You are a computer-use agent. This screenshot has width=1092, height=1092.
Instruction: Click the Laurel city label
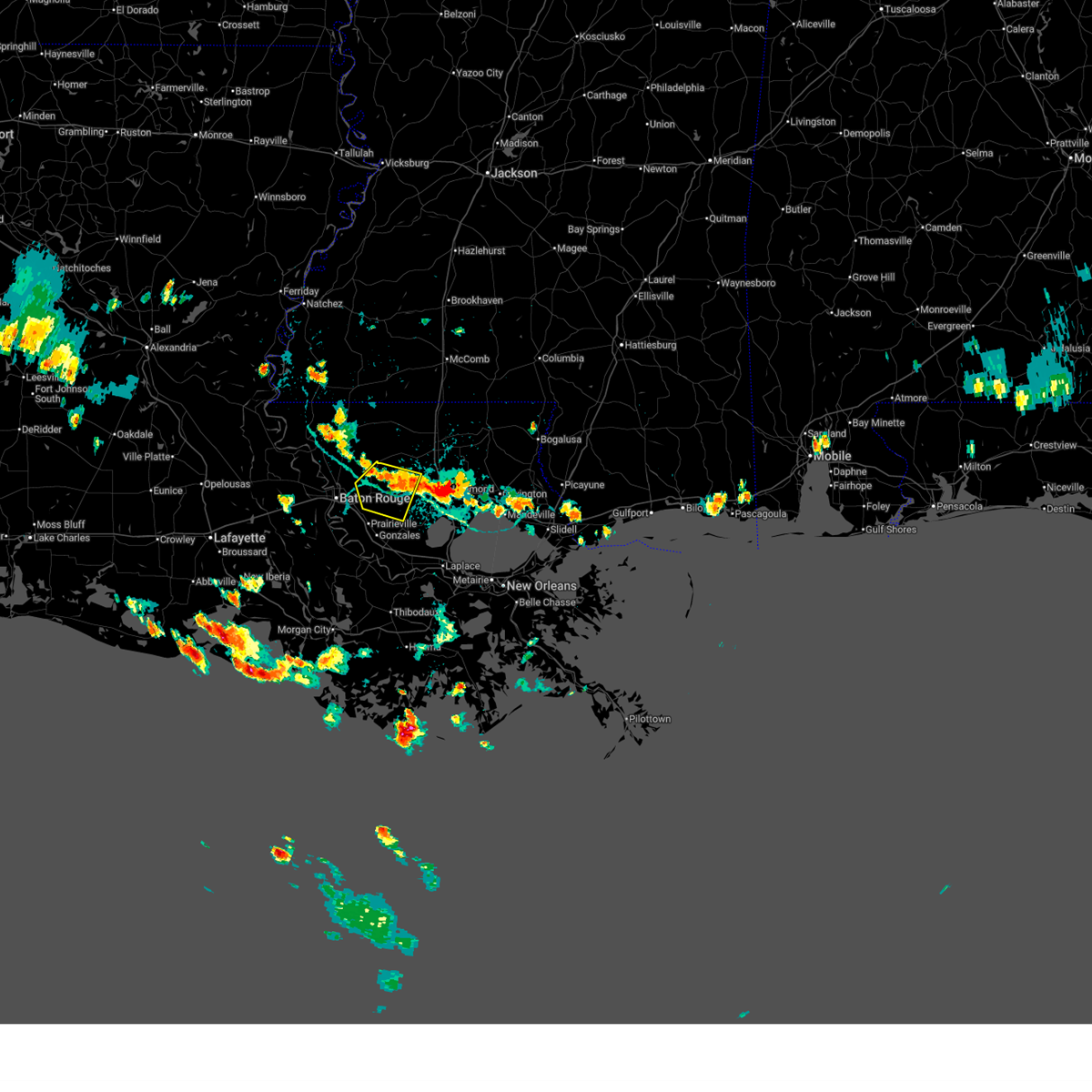pos(662,280)
